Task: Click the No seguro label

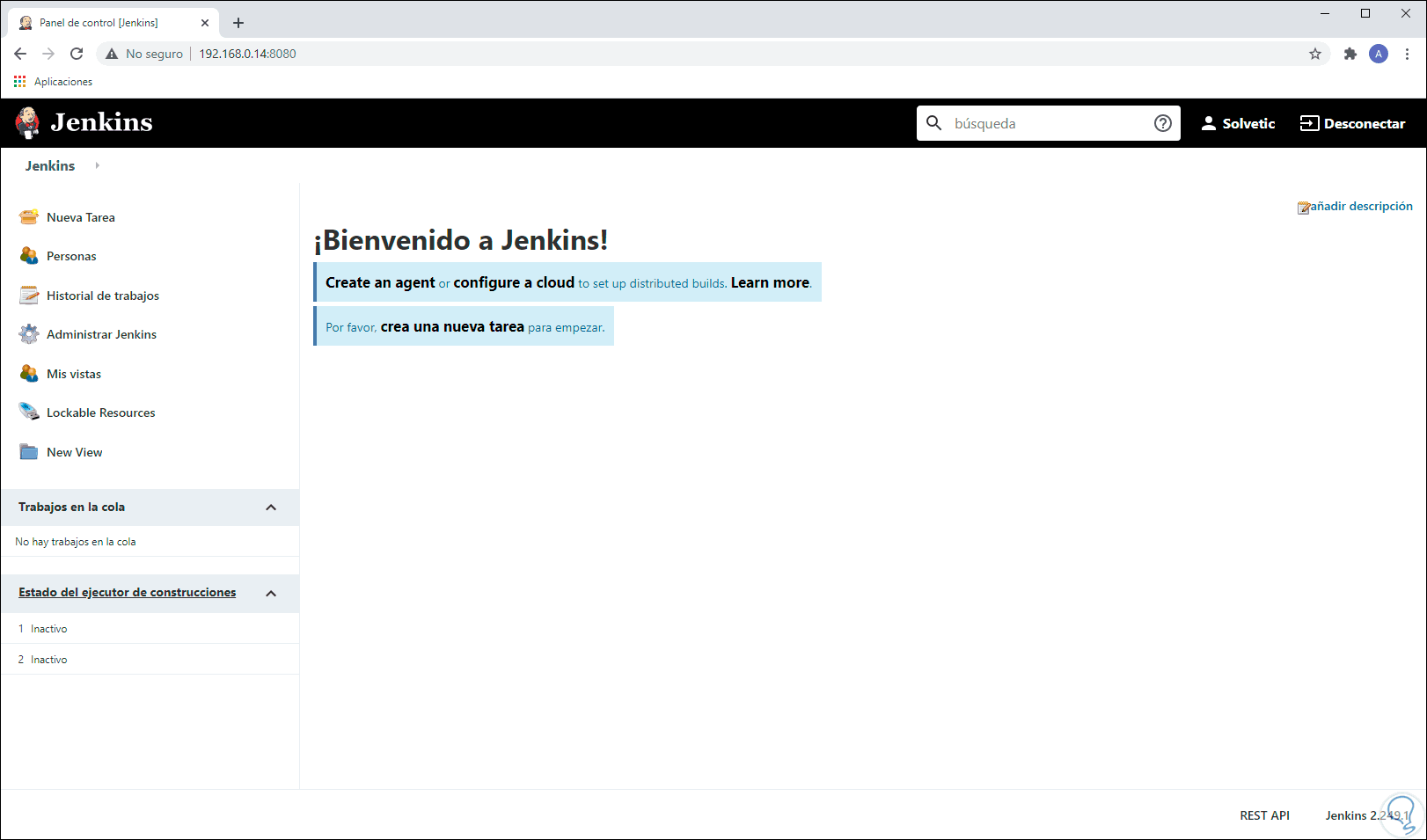Action: tap(154, 54)
